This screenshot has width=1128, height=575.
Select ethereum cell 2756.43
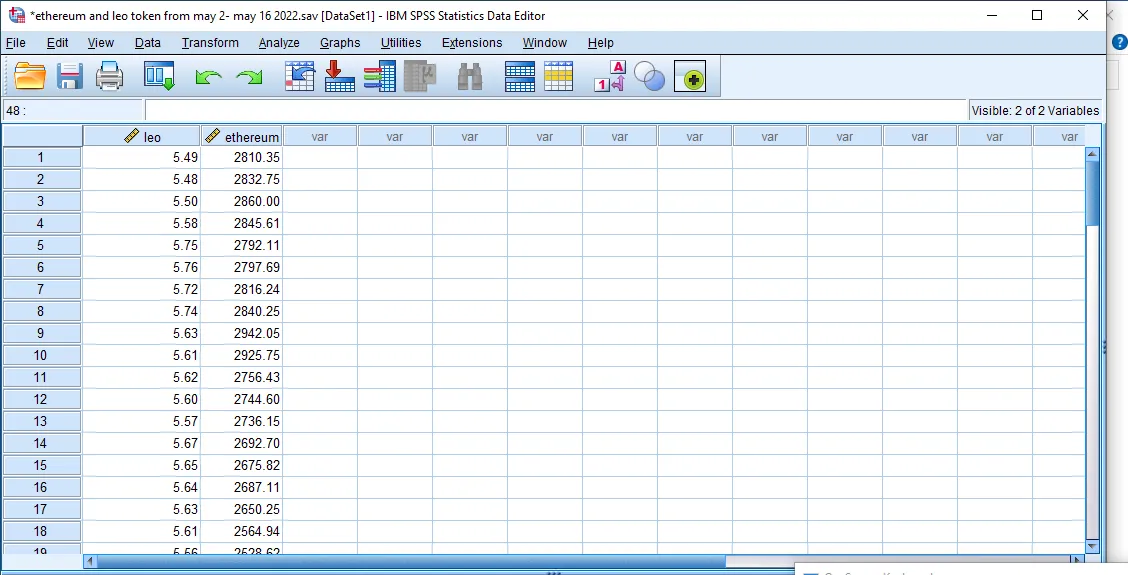pos(242,377)
